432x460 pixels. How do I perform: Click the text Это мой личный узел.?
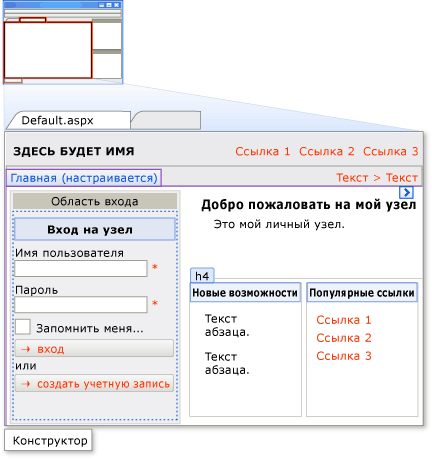point(279,224)
